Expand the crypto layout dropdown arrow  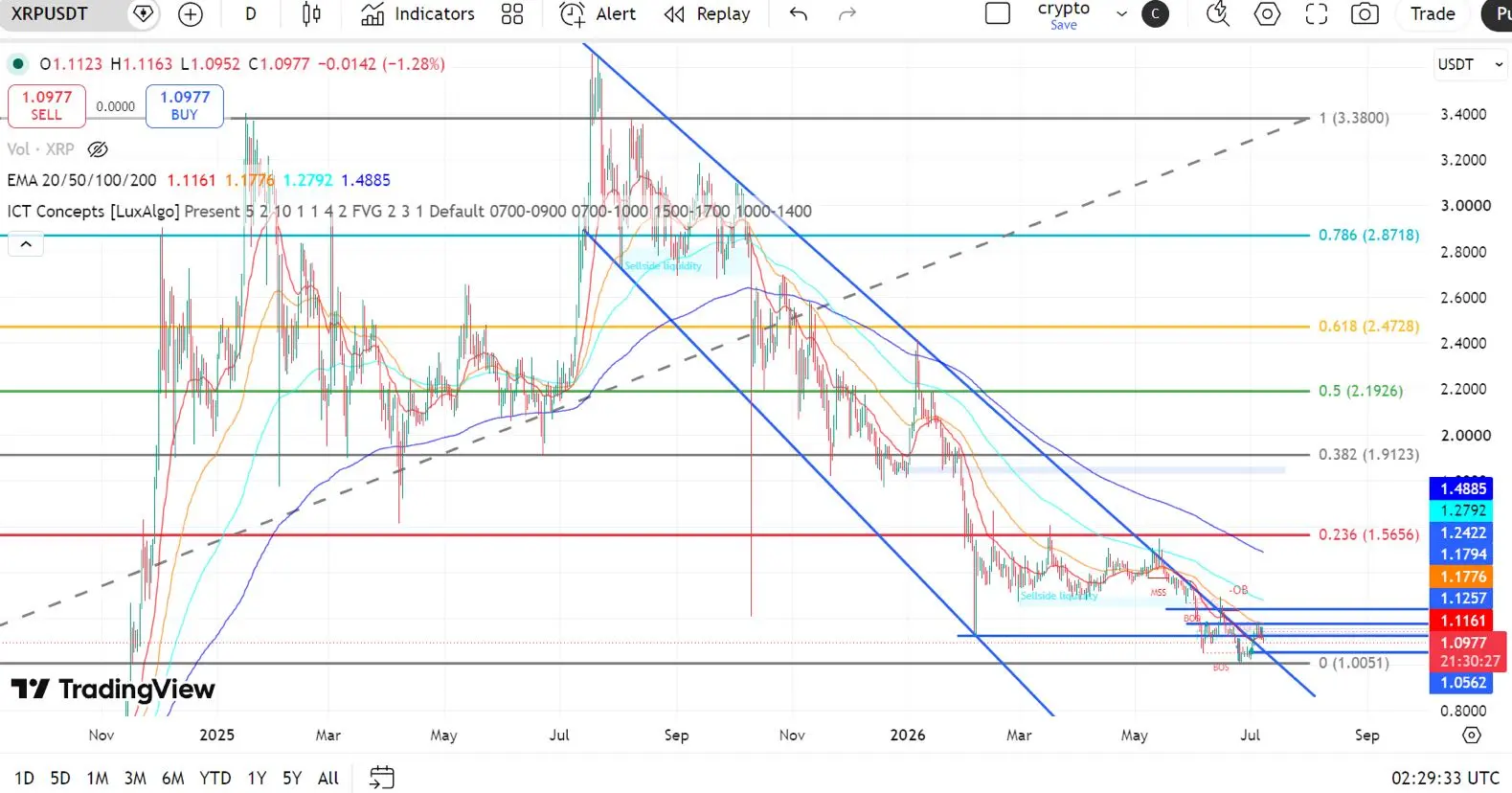point(1121,14)
